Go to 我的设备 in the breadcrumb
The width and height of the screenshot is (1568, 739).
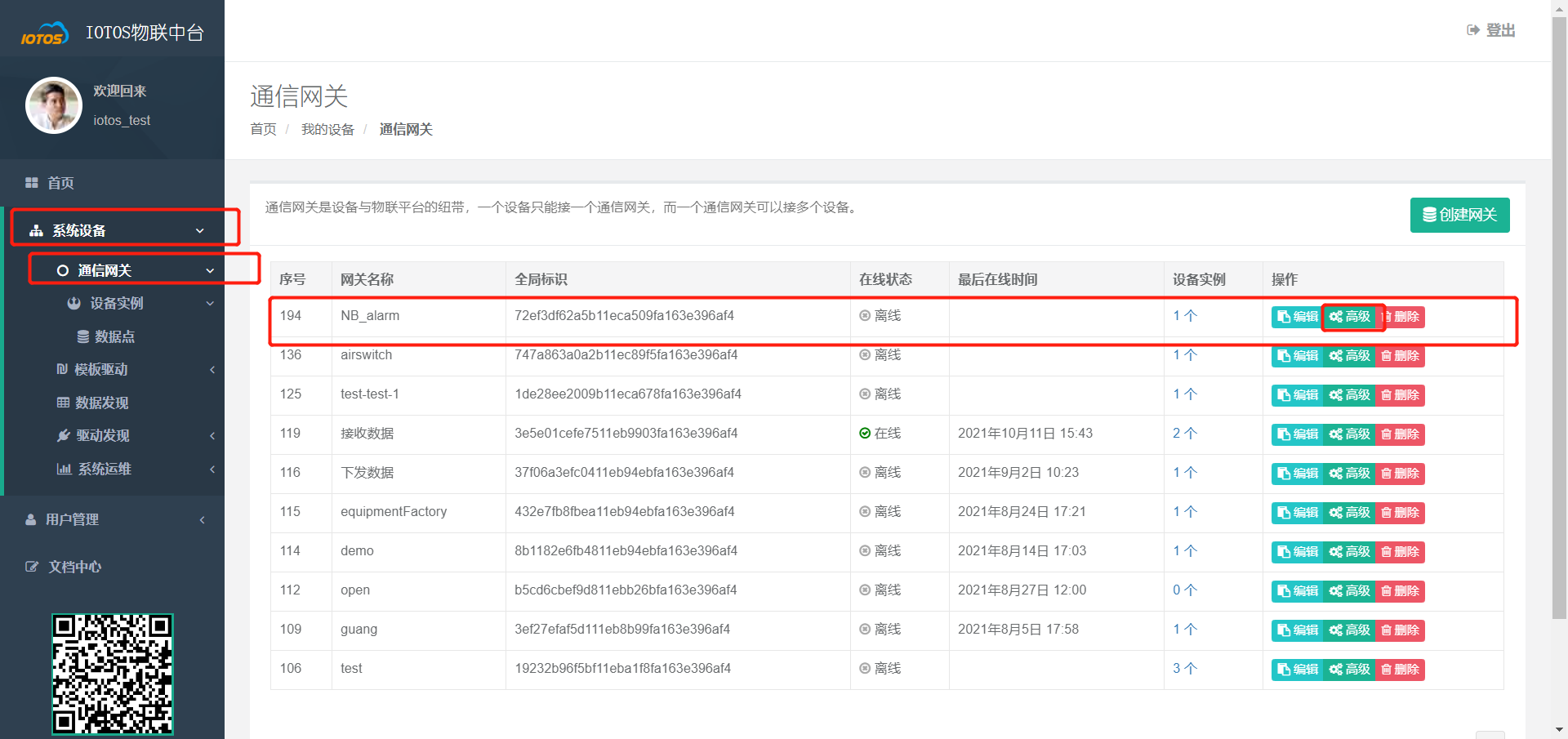(327, 129)
